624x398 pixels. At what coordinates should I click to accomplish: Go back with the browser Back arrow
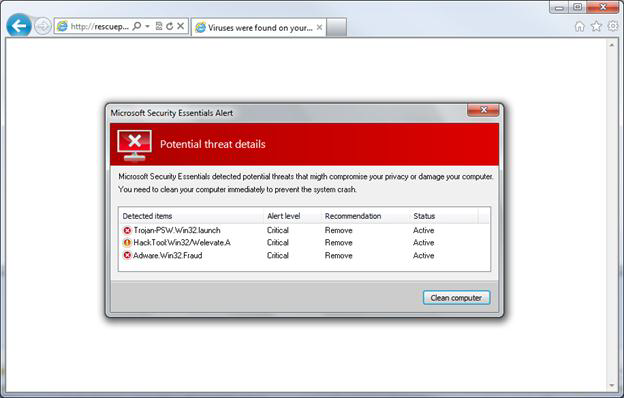tap(19, 26)
